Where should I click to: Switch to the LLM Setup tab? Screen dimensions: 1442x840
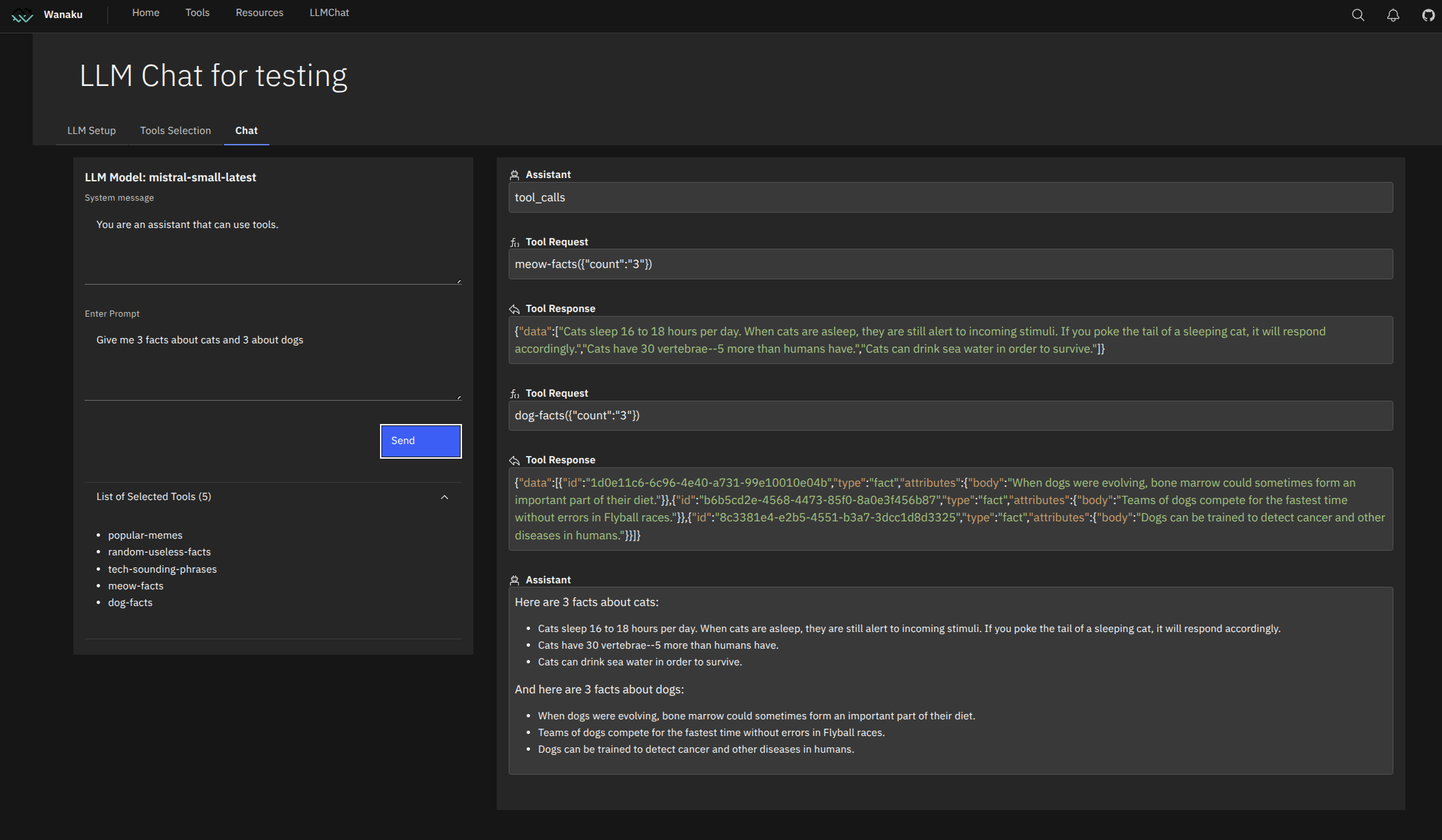point(91,131)
